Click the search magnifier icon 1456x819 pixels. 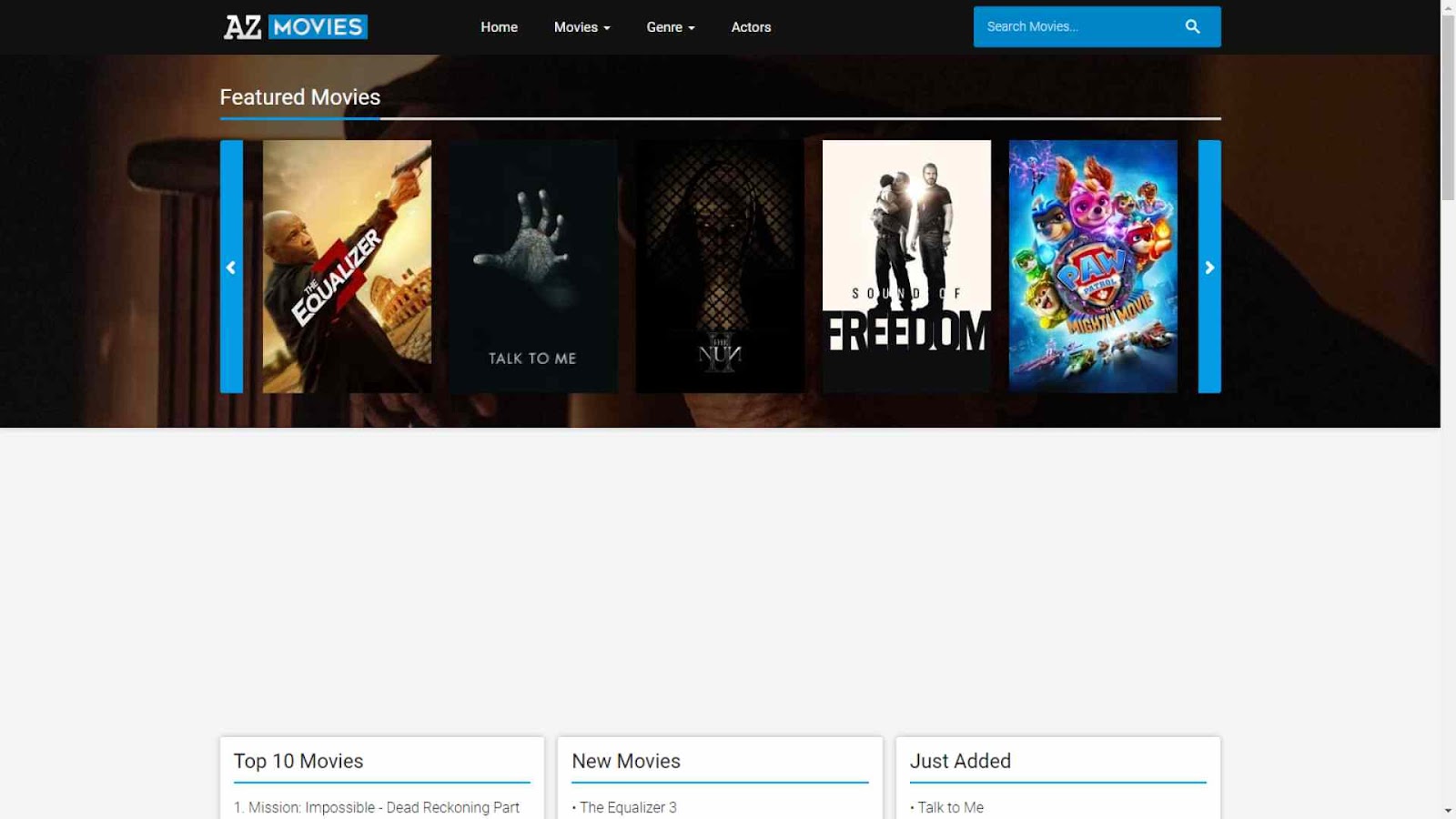point(1192,27)
